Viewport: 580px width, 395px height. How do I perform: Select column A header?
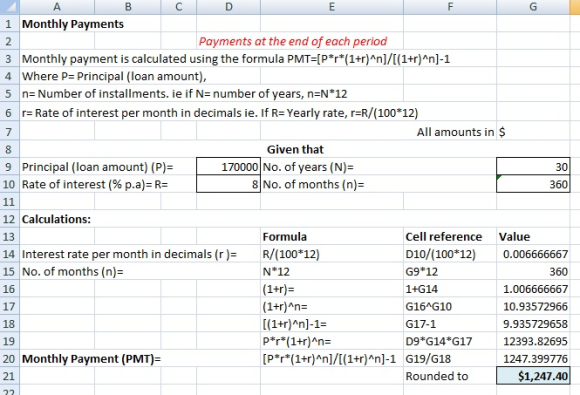pyautogui.click(x=57, y=7)
